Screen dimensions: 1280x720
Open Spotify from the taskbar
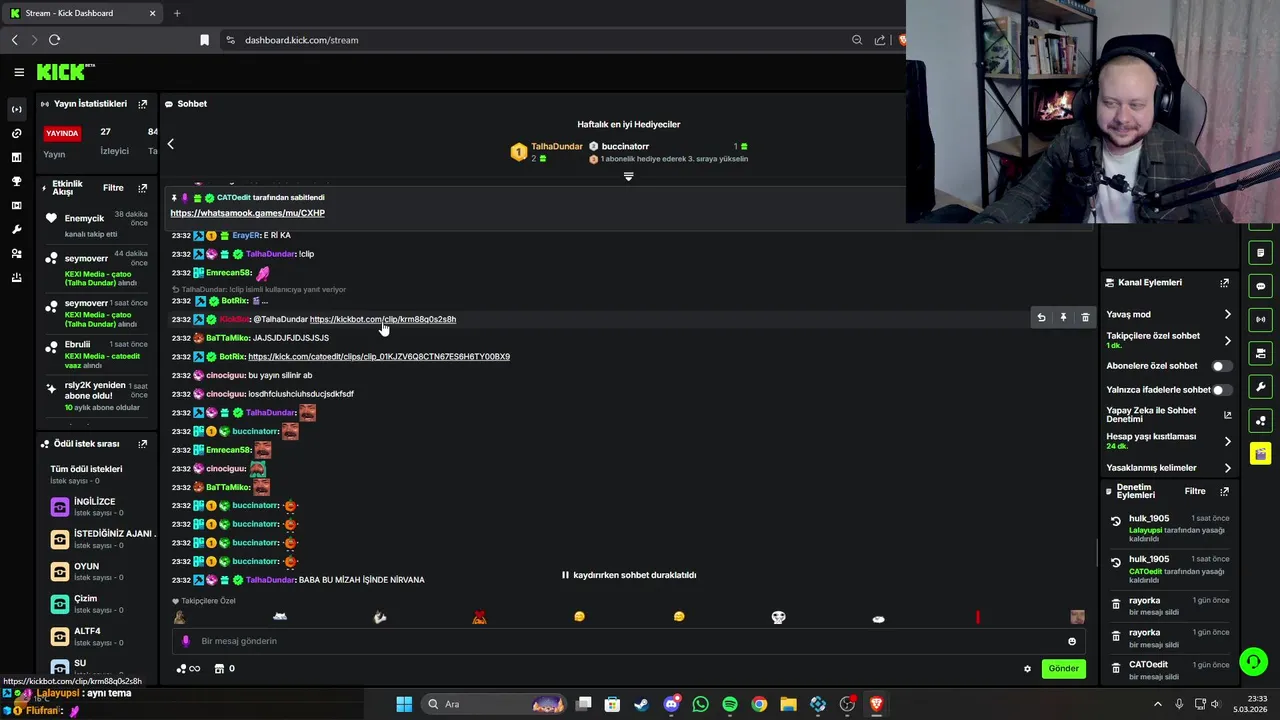coord(730,704)
